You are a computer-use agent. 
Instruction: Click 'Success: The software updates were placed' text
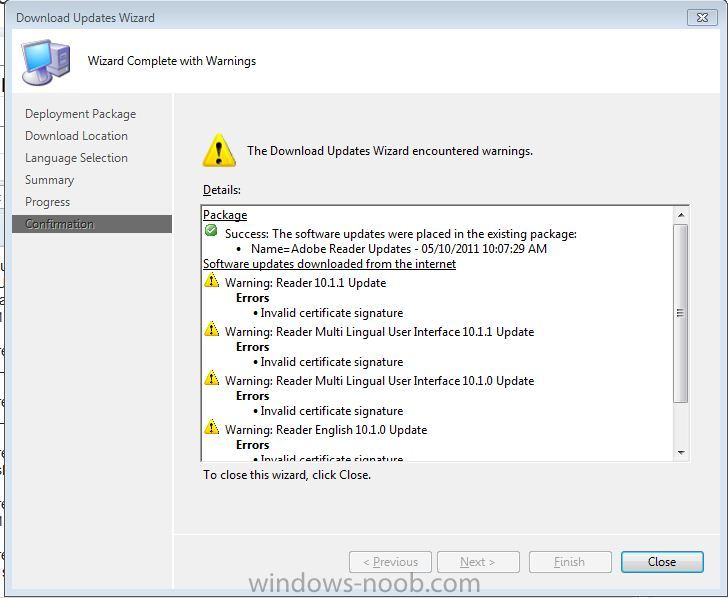point(401,234)
